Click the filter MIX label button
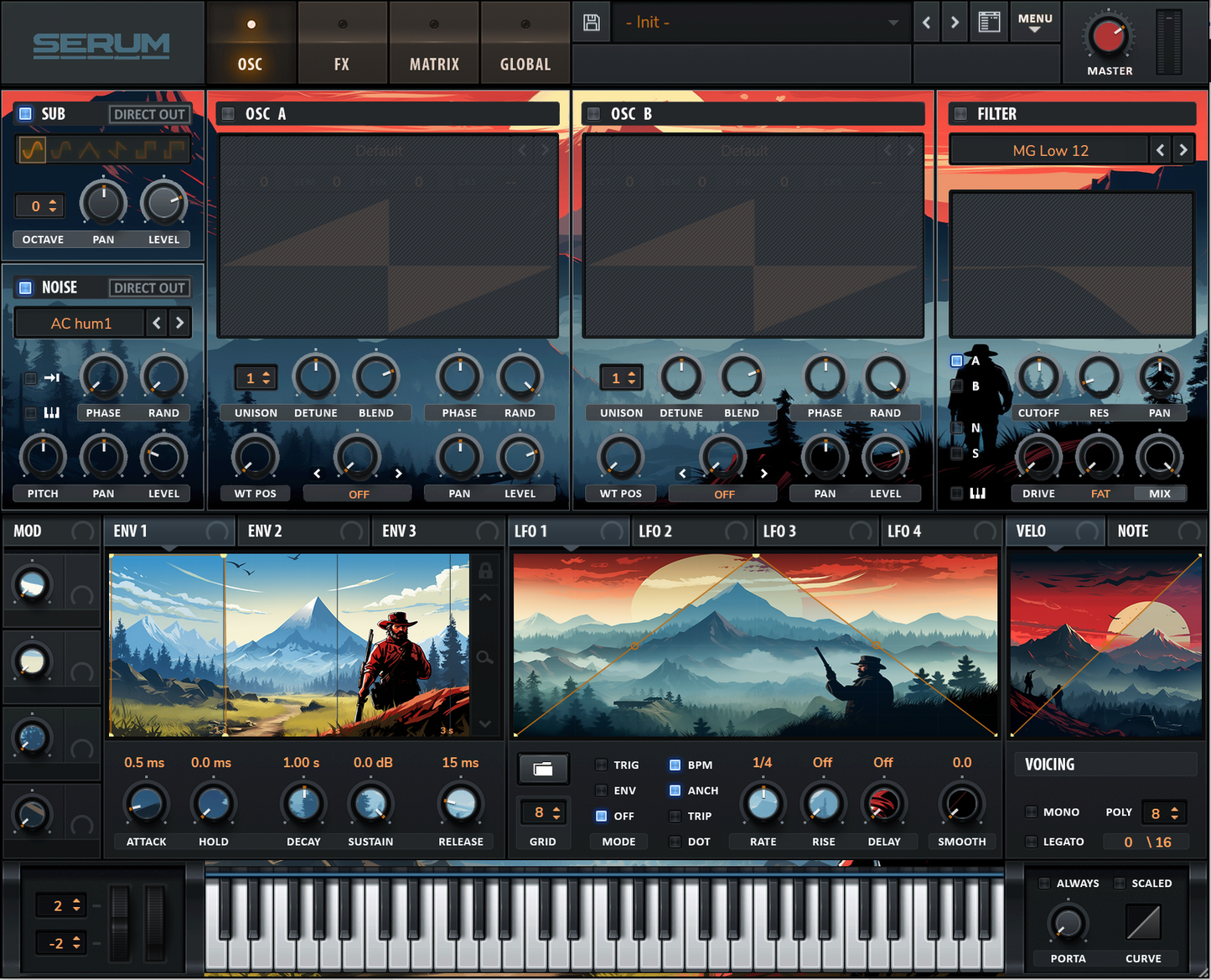 point(1160,494)
